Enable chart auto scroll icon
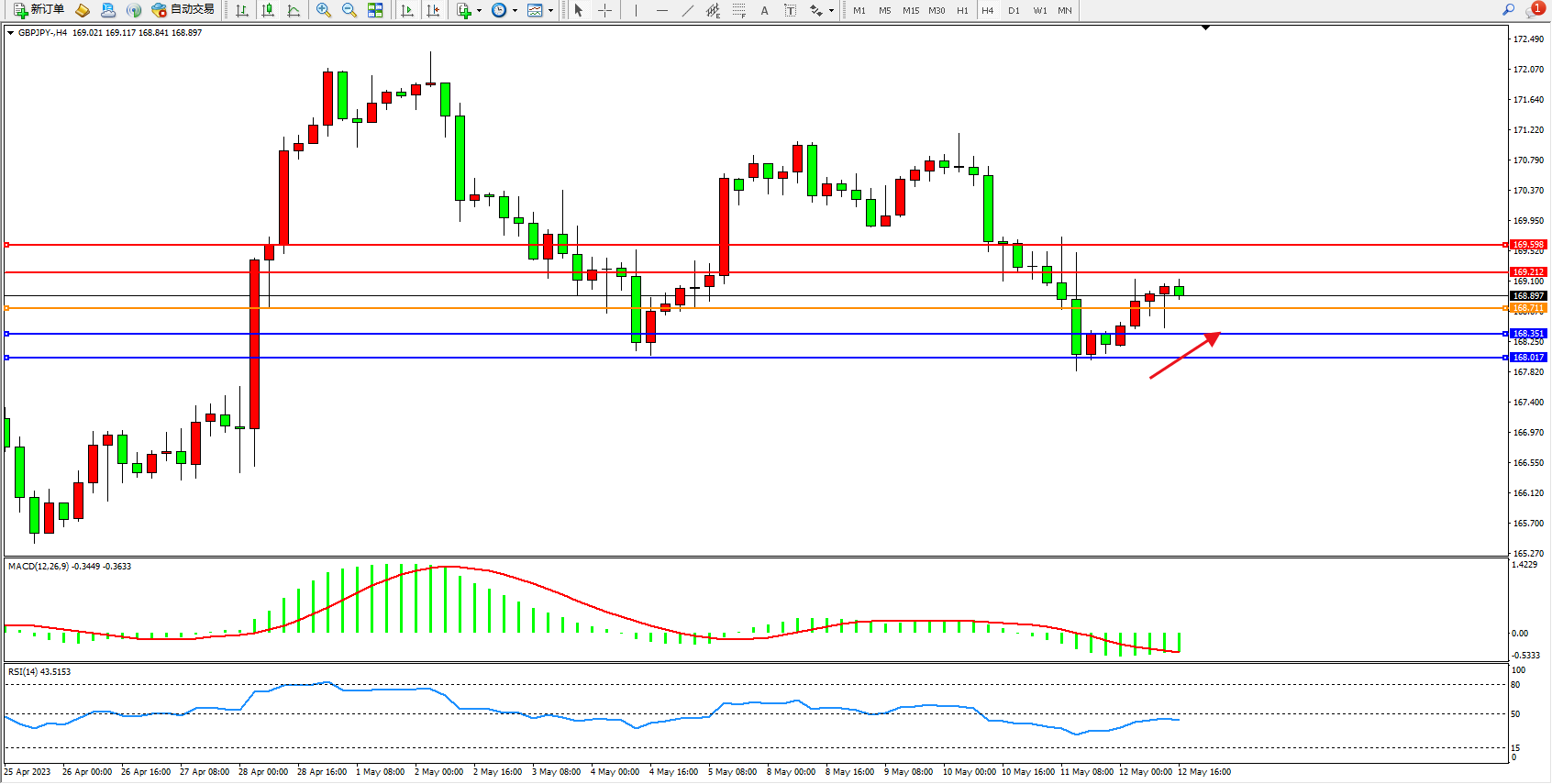The image size is (1552, 784). [407, 10]
